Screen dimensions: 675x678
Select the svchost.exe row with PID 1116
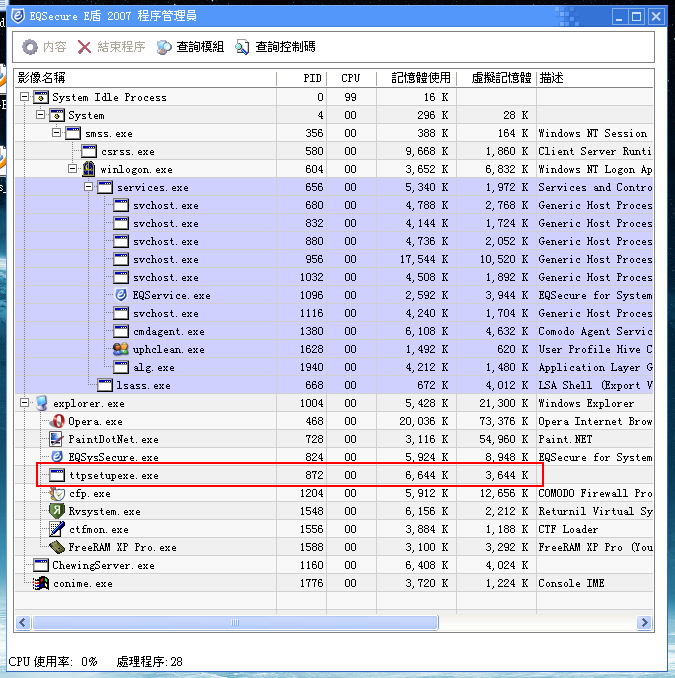(334, 313)
